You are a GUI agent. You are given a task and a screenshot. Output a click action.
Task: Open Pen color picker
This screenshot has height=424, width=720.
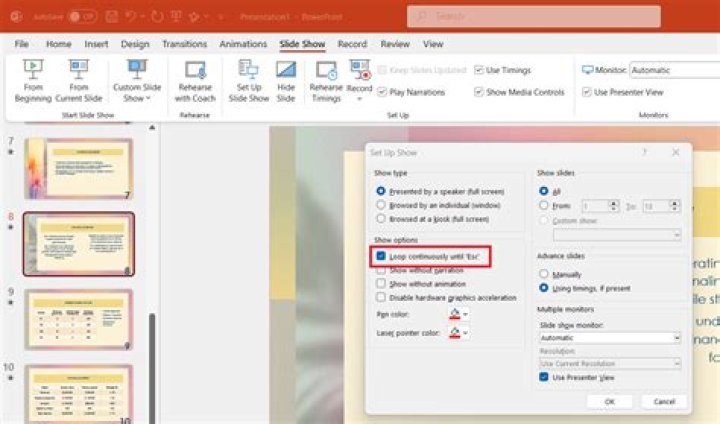pos(459,314)
